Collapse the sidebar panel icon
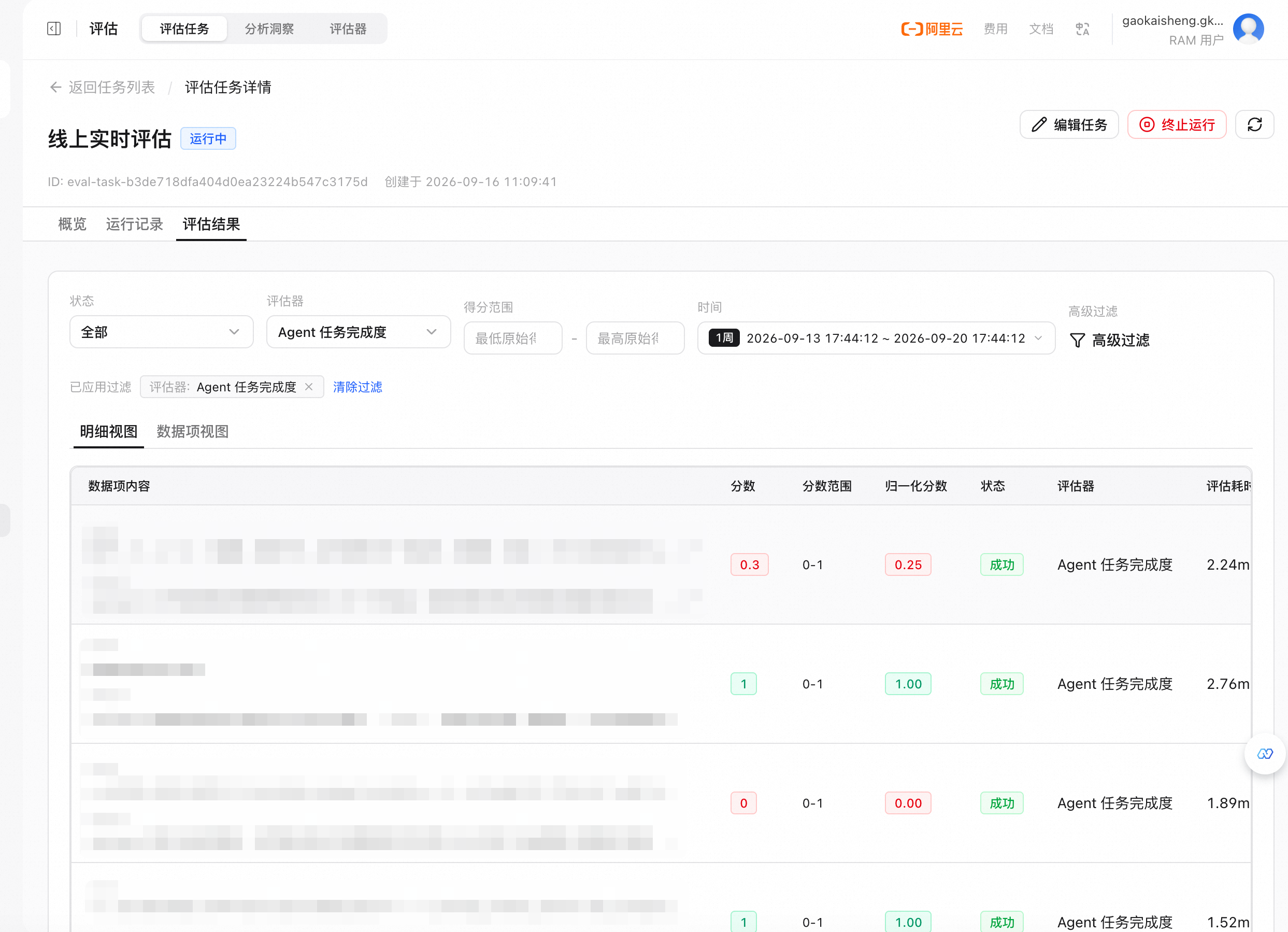 (54, 29)
